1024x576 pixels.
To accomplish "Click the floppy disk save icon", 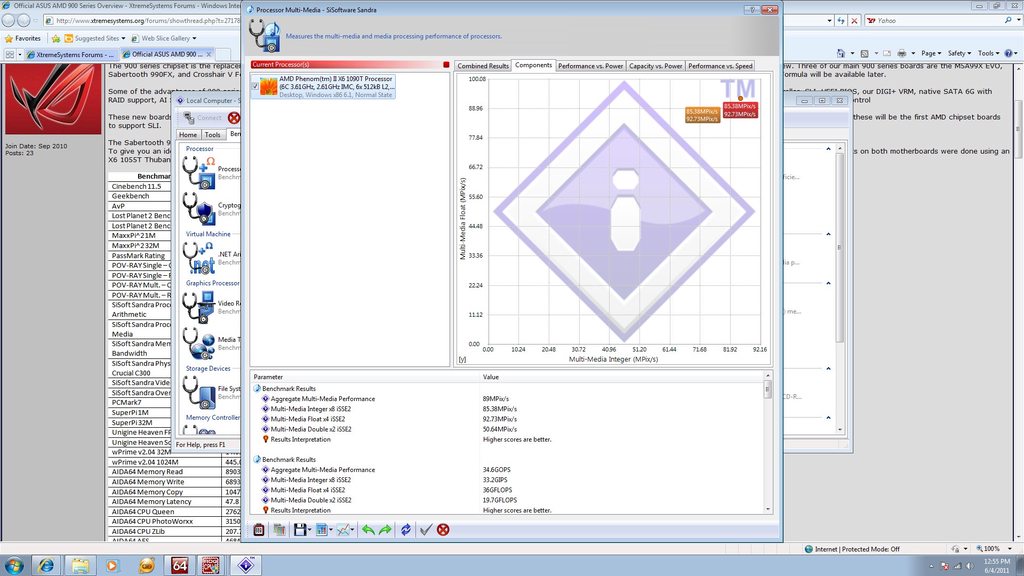I will (300, 530).
